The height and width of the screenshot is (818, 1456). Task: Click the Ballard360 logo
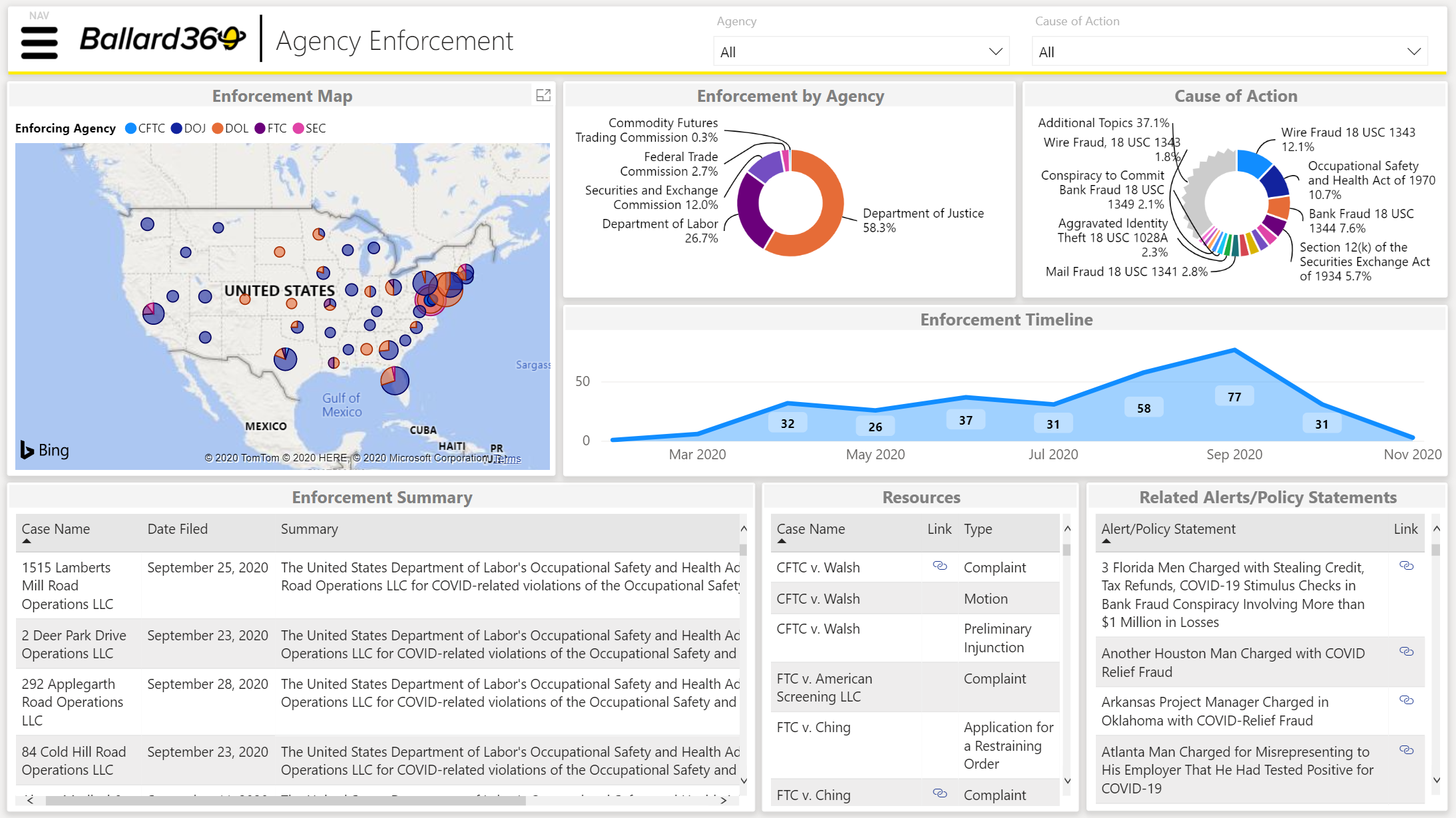pyautogui.click(x=162, y=39)
